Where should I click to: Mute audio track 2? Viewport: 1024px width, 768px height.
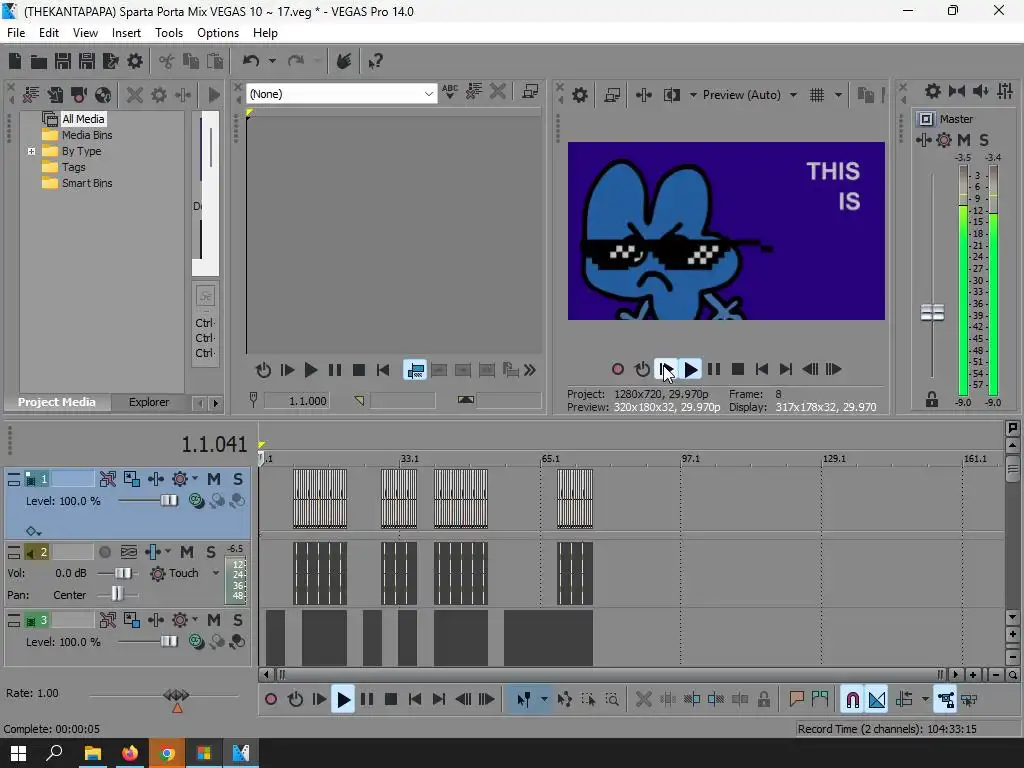[x=187, y=552]
